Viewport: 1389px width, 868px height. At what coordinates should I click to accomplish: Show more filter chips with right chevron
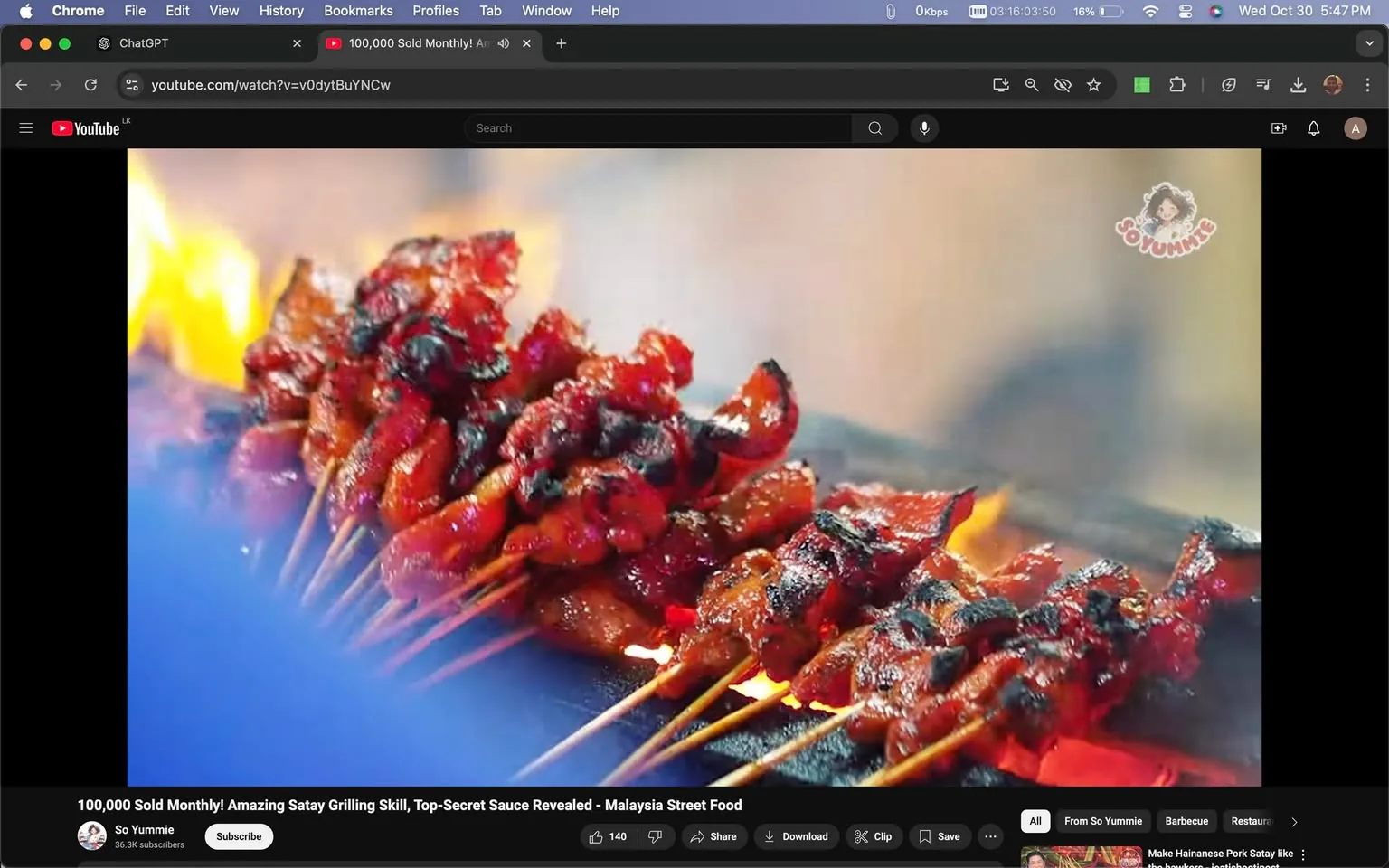pos(1293,821)
